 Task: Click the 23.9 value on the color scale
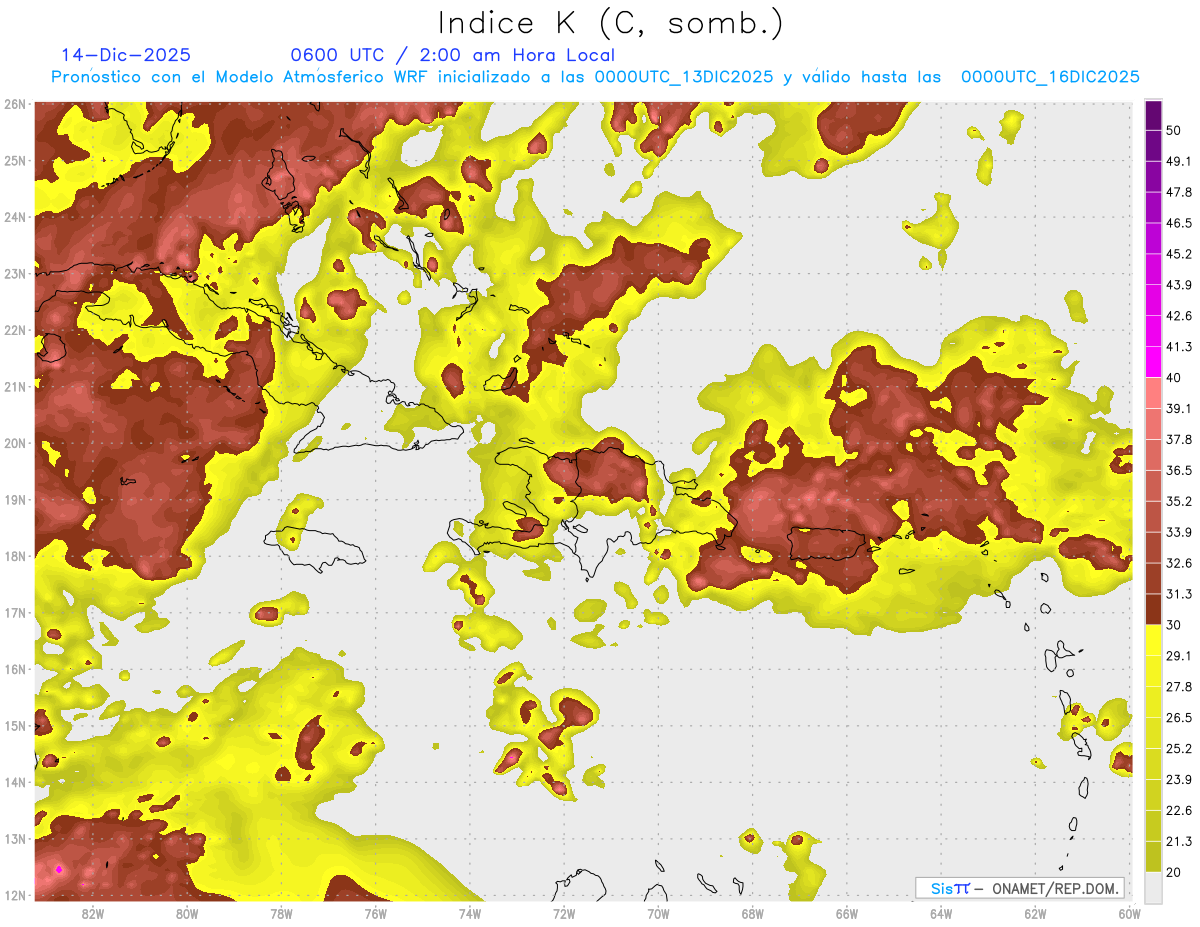[x=1178, y=779]
